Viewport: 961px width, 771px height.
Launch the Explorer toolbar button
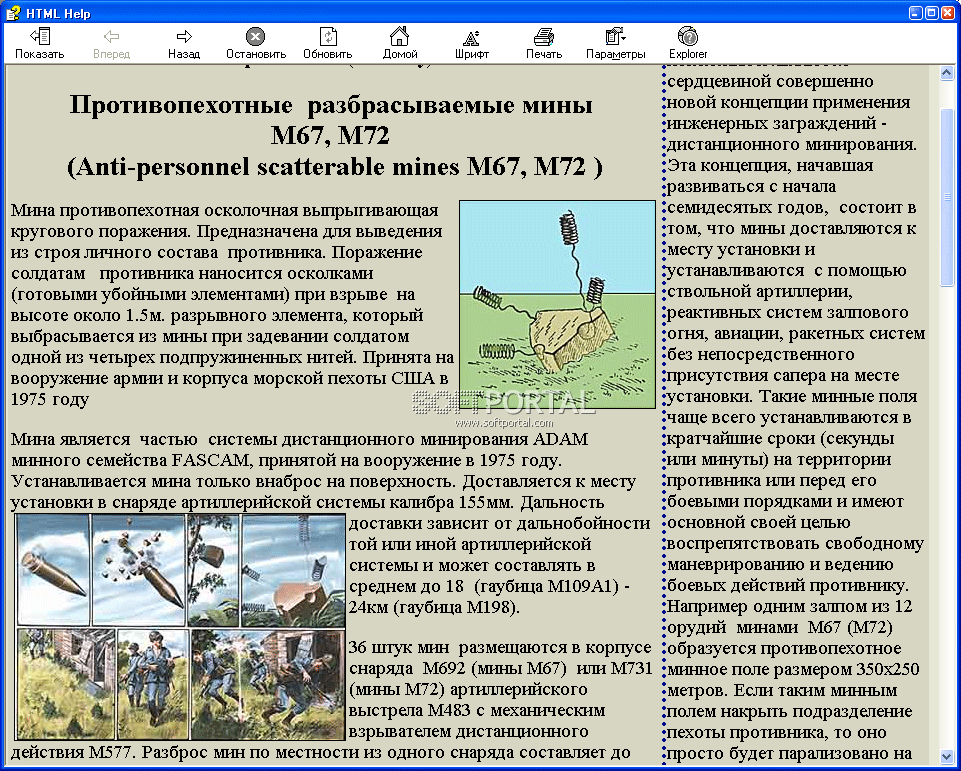pyautogui.click(x=688, y=43)
